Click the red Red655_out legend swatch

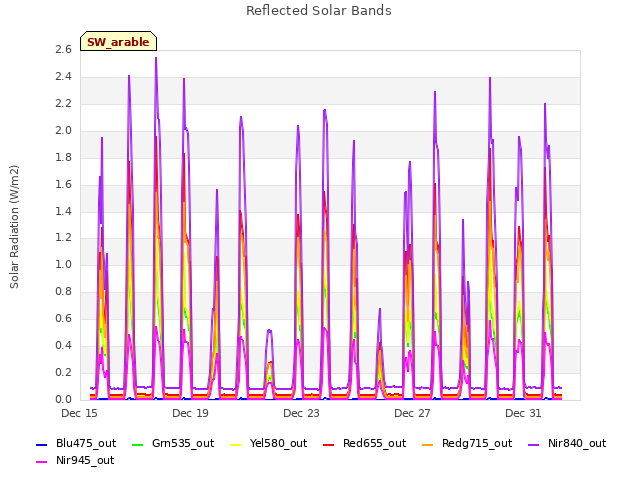coord(329,444)
